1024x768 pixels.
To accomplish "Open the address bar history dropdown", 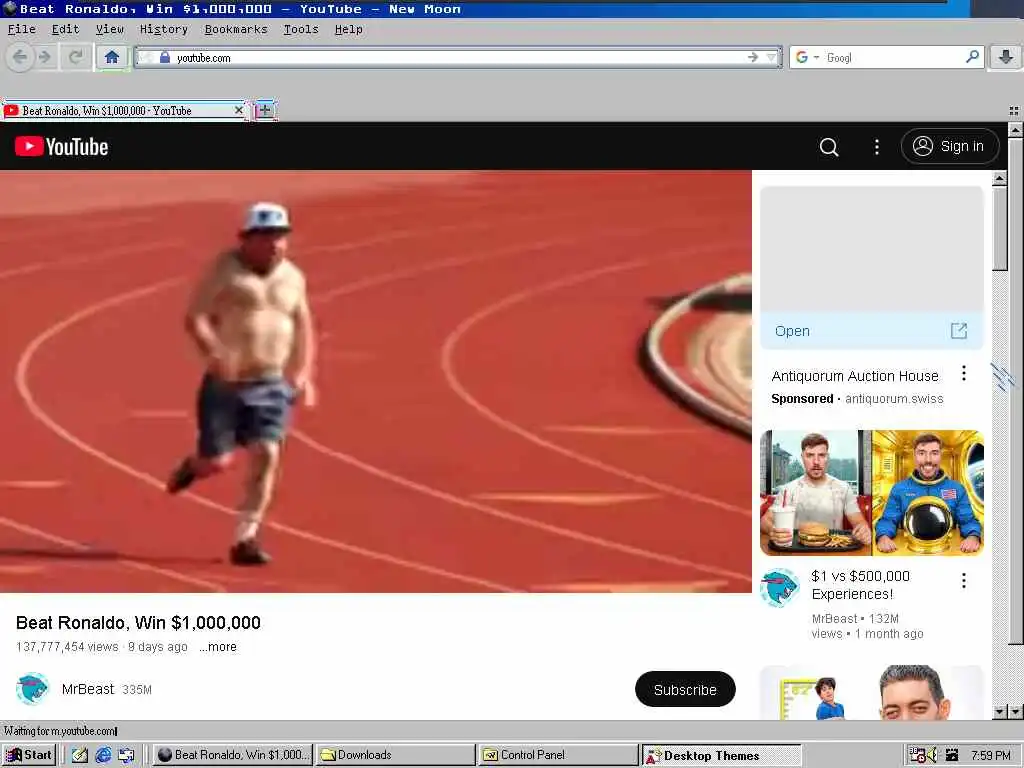I will [x=771, y=57].
